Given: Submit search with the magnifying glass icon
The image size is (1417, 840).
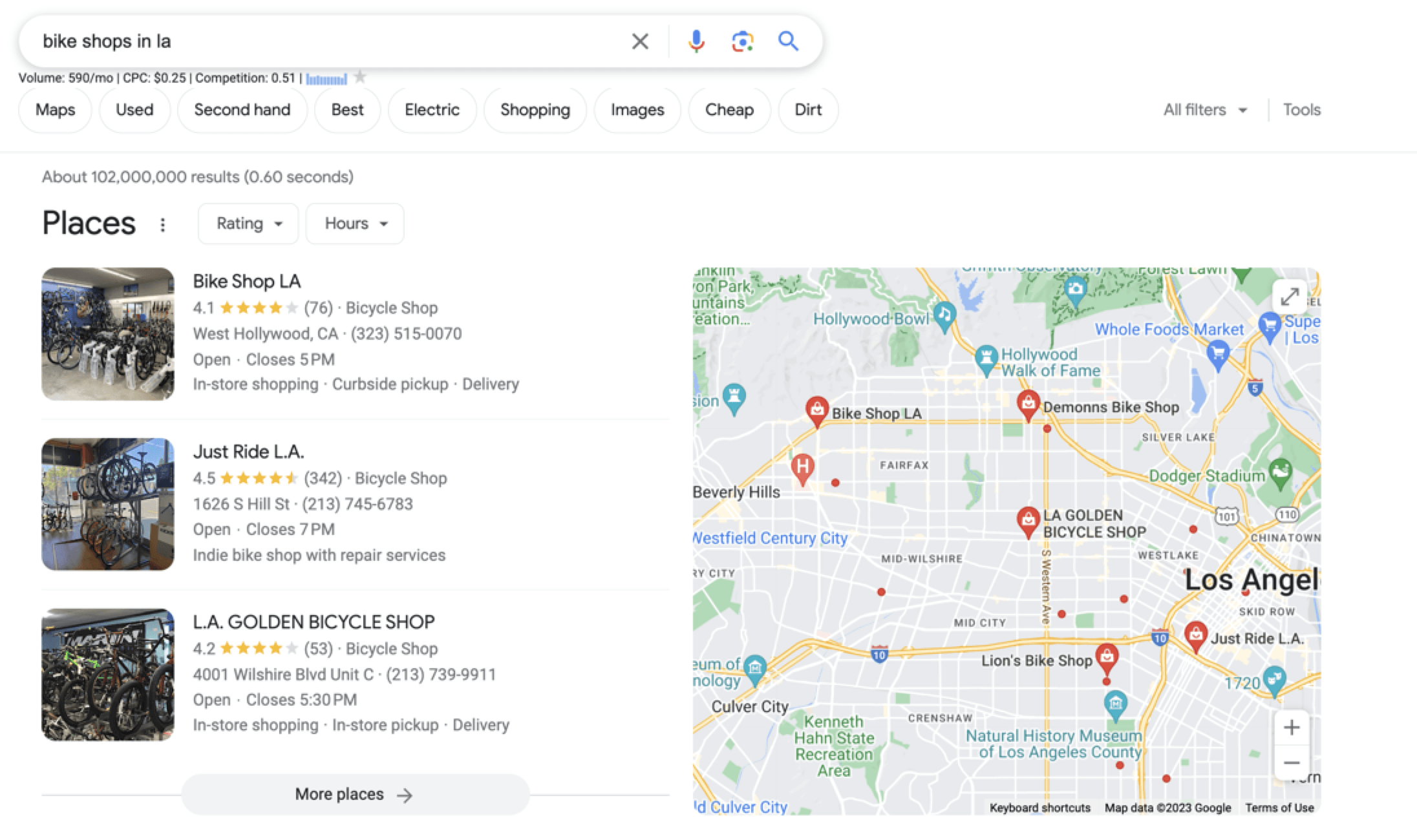Looking at the screenshot, I should [788, 41].
